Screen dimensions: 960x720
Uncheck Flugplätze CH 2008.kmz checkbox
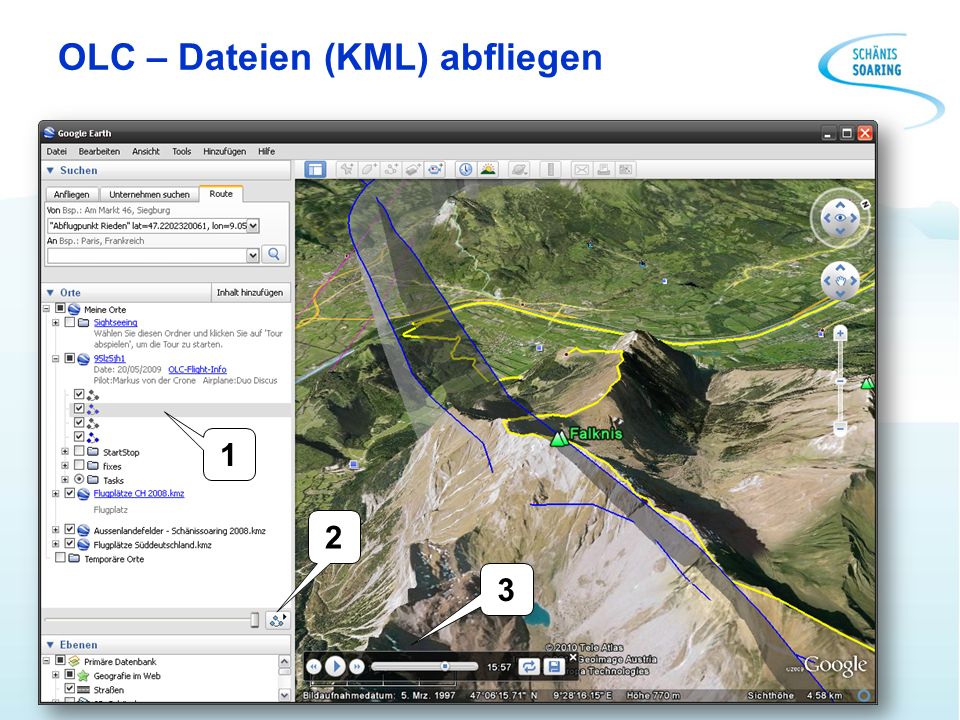69,493
